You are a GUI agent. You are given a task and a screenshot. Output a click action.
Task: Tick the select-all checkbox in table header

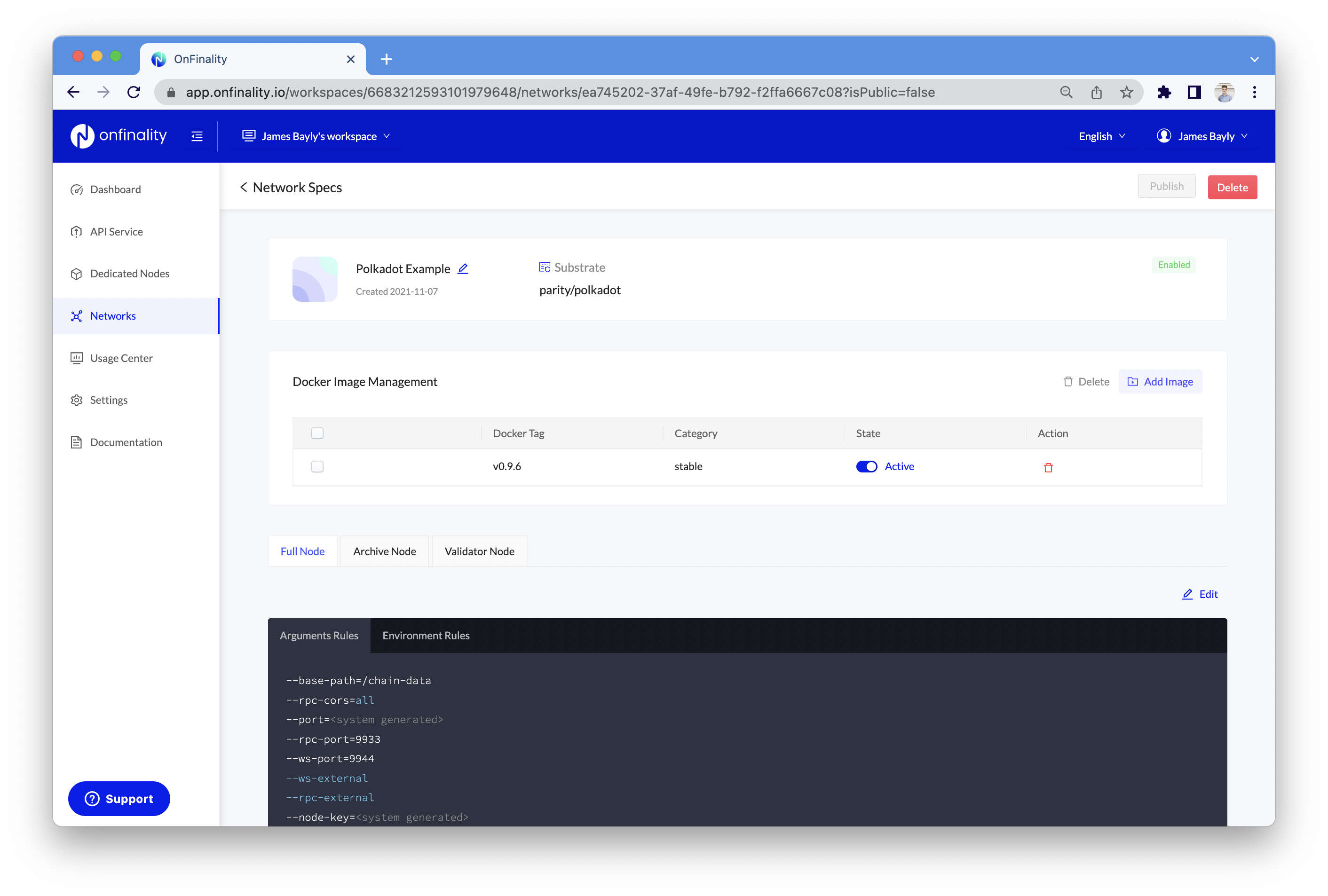[317, 433]
